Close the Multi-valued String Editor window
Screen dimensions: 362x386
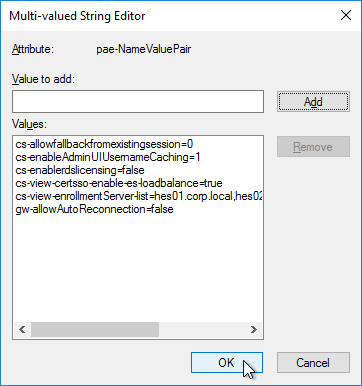(346, 15)
